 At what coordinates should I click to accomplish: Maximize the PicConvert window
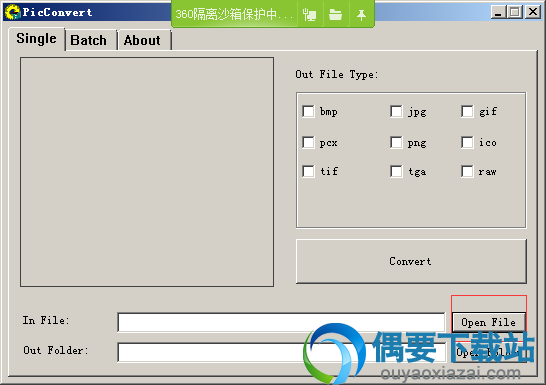click(x=515, y=12)
